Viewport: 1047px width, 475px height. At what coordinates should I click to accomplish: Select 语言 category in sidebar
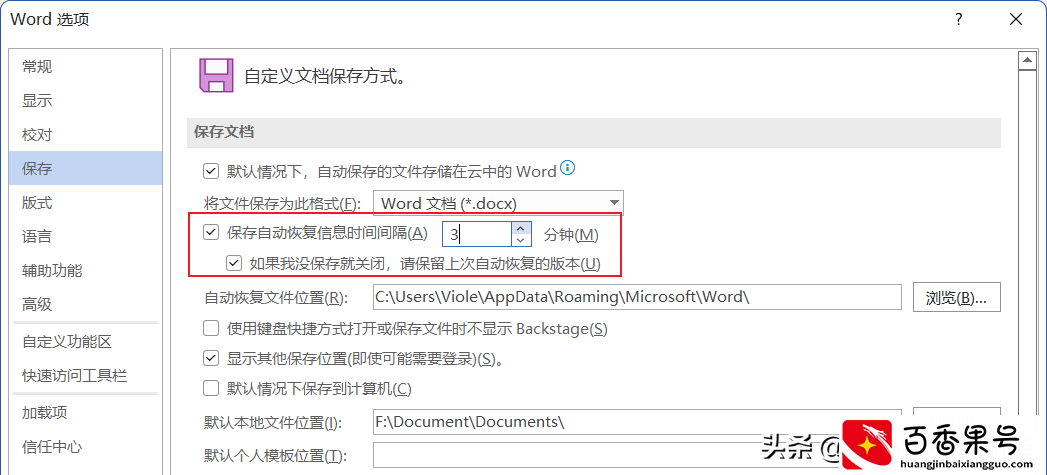pos(85,236)
